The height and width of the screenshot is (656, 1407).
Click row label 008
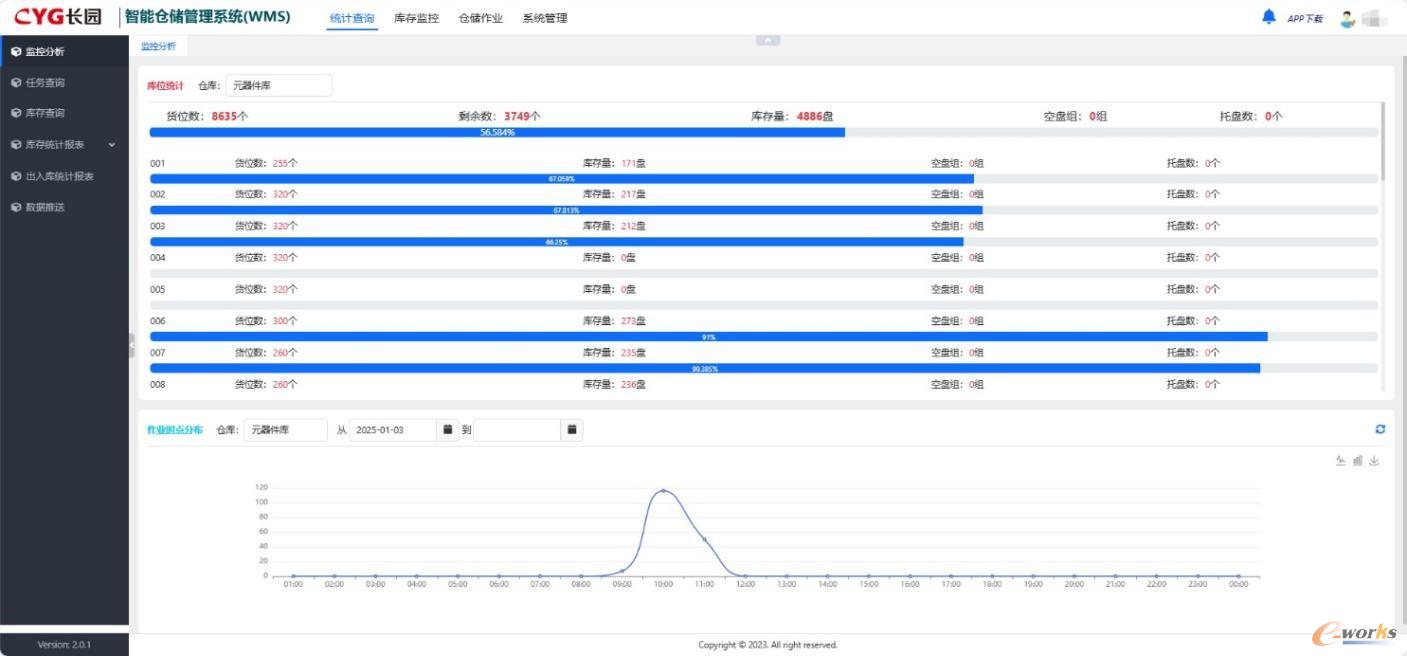pos(158,385)
